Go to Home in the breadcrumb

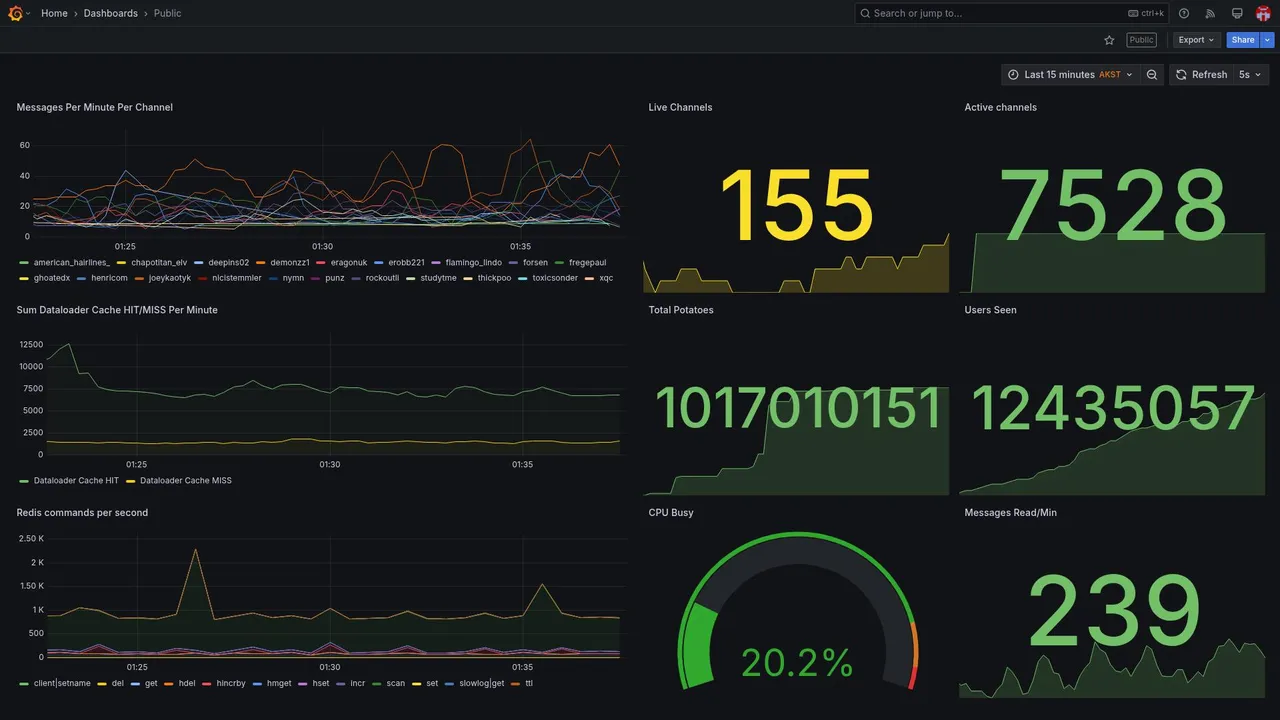tap(54, 13)
